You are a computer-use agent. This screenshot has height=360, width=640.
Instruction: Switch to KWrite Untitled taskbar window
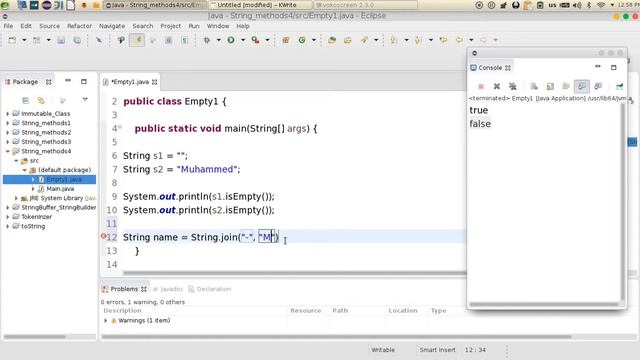tap(260, 5)
